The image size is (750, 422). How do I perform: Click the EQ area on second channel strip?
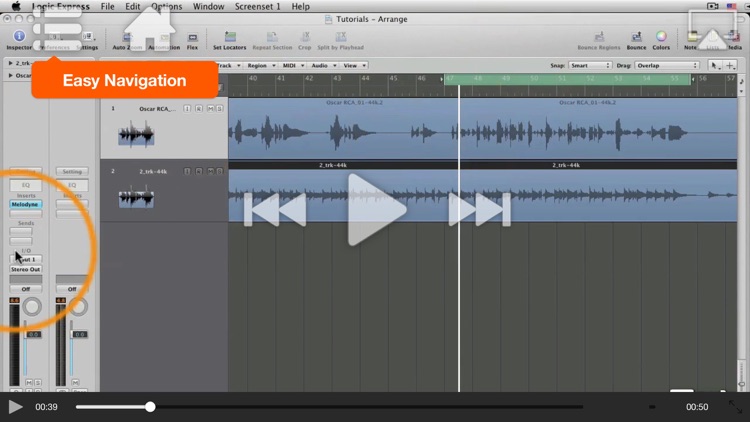72,185
